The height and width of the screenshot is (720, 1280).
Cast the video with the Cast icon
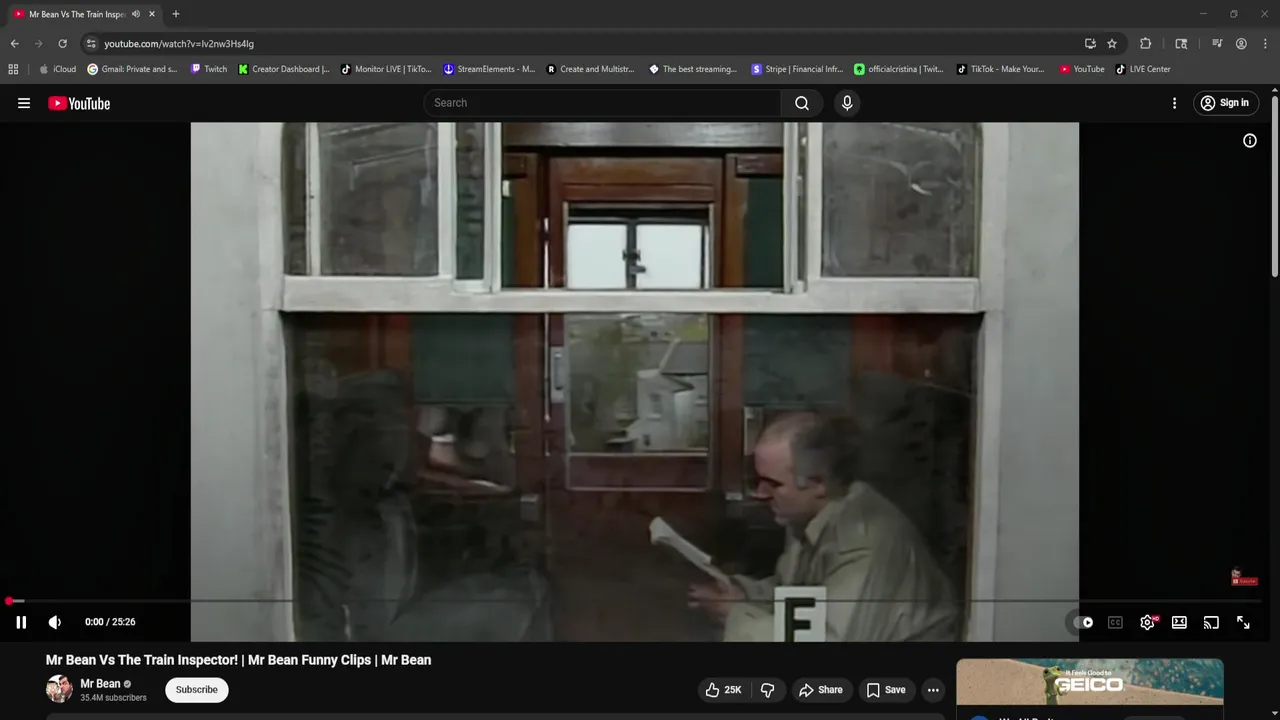point(1211,622)
